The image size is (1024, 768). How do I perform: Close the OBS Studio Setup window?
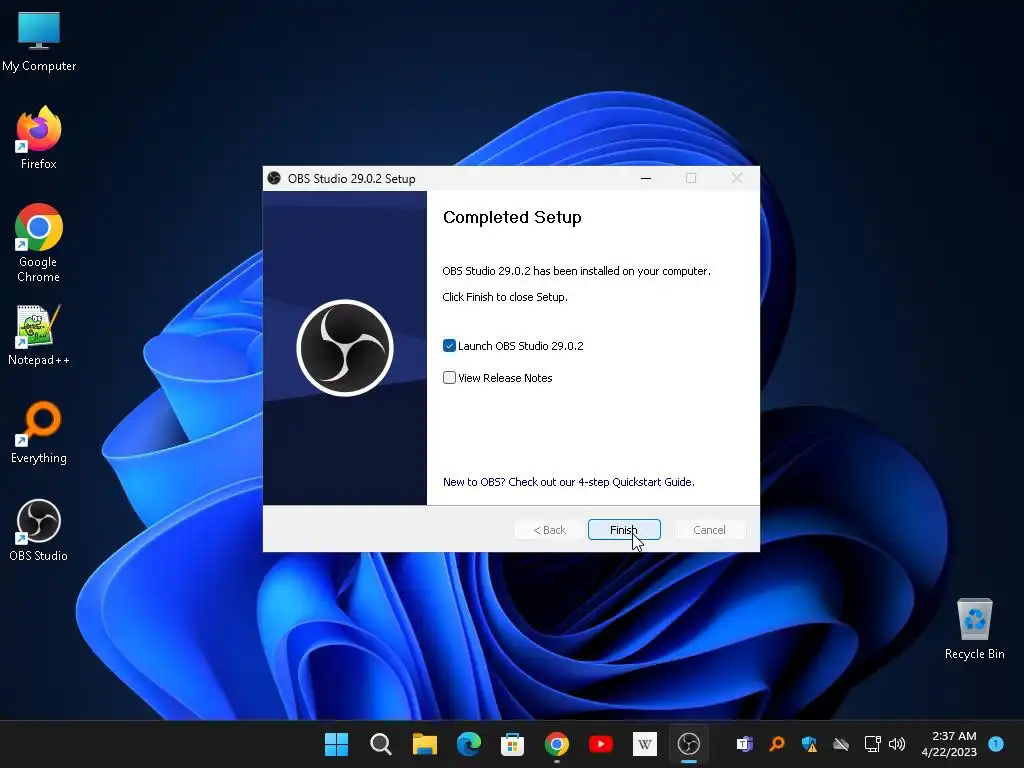pyautogui.click(x=737, y=178)
